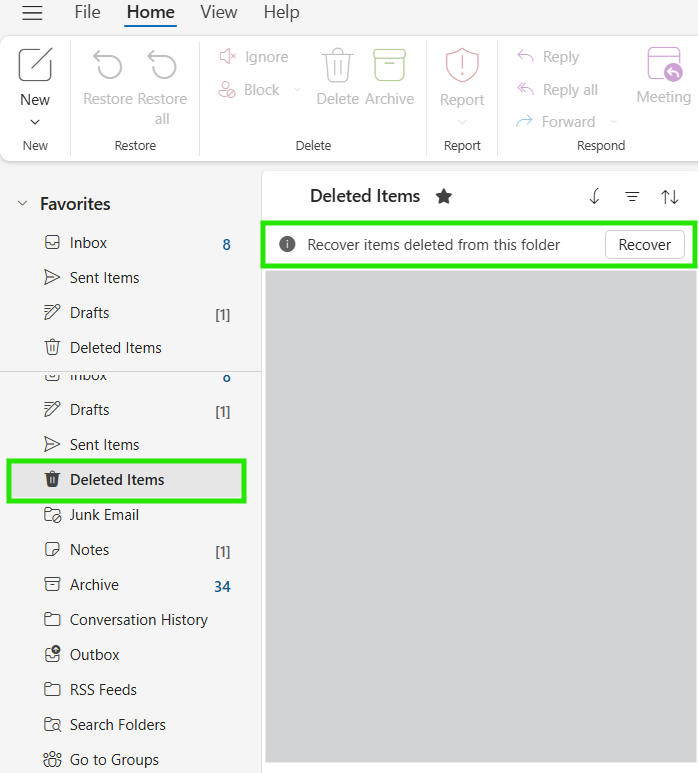Click the Forward button
The height and width of the screenshot is (773, 699).
click(556, 121)
